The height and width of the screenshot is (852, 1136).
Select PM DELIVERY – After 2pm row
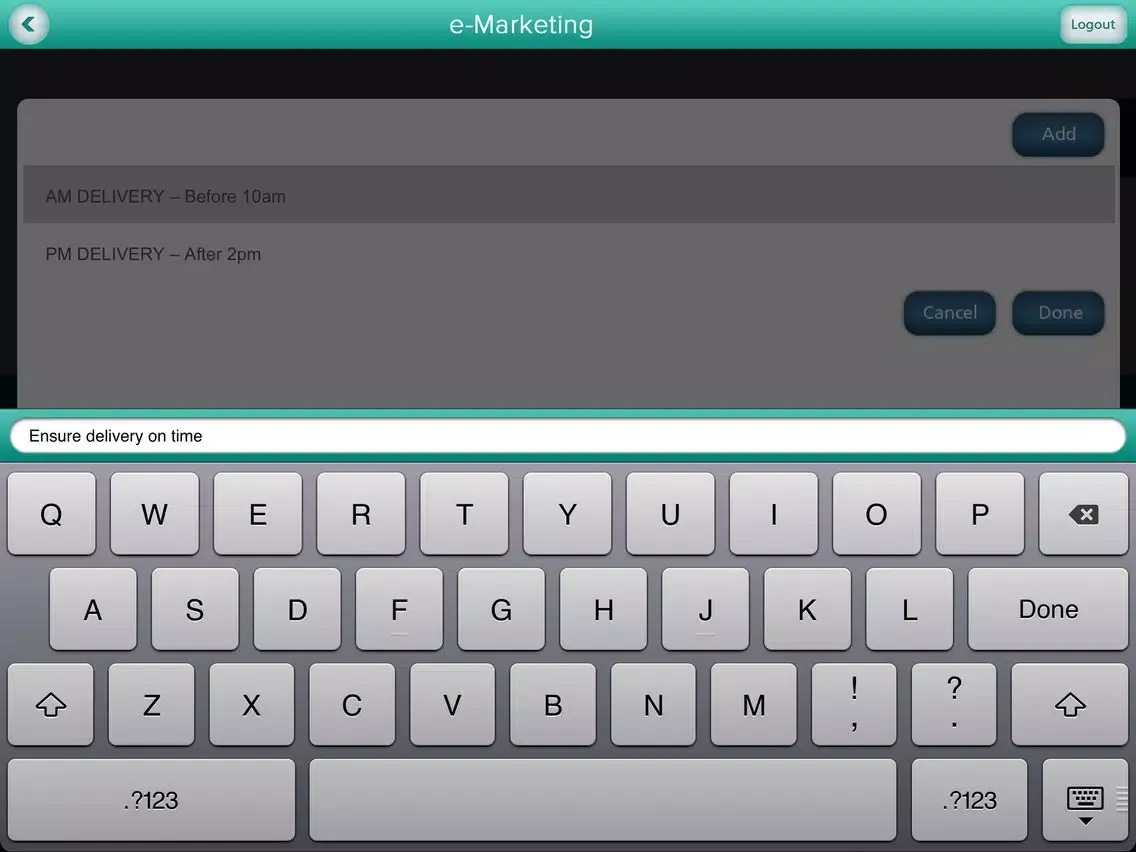[569, 254]
